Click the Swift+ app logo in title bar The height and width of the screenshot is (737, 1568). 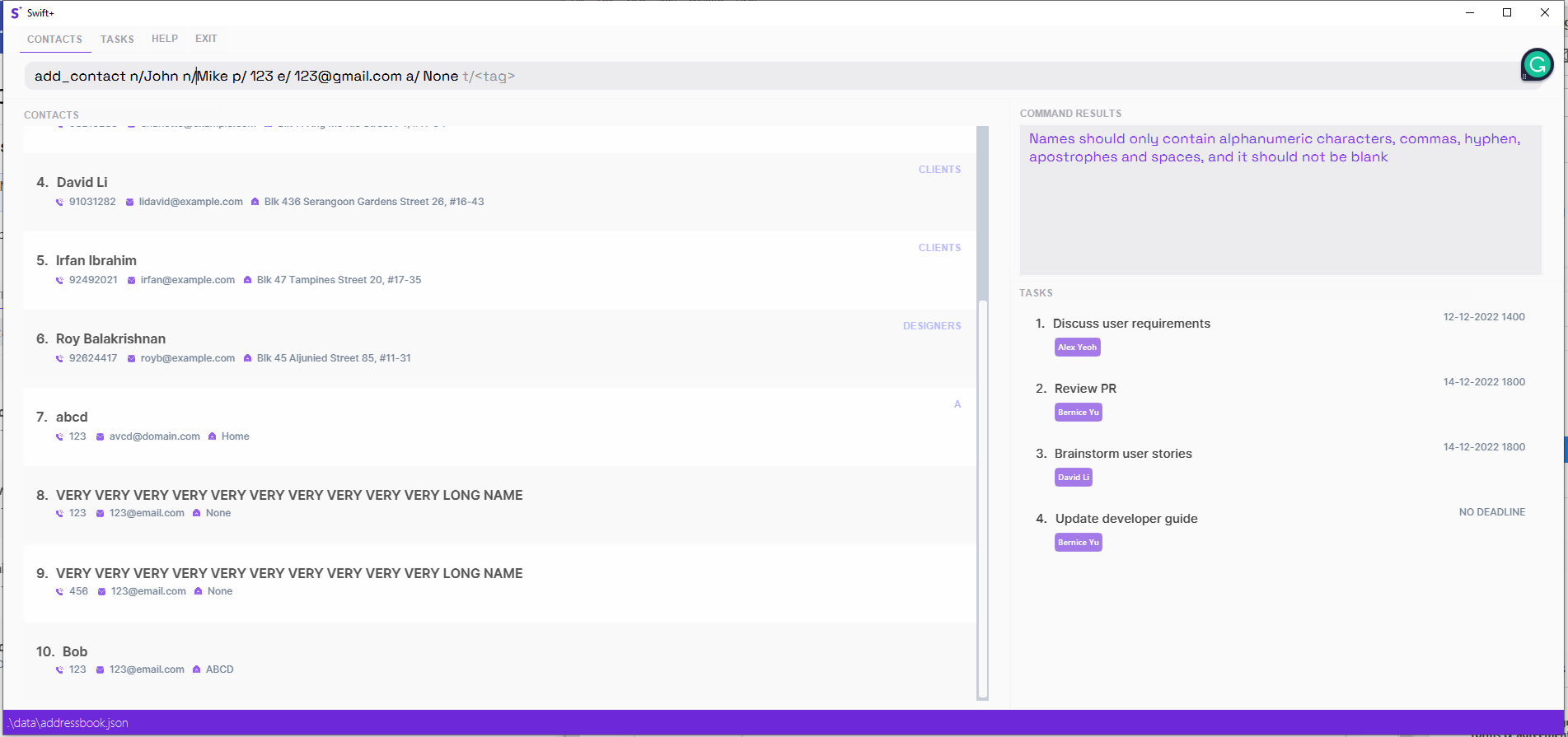[16, 12]
